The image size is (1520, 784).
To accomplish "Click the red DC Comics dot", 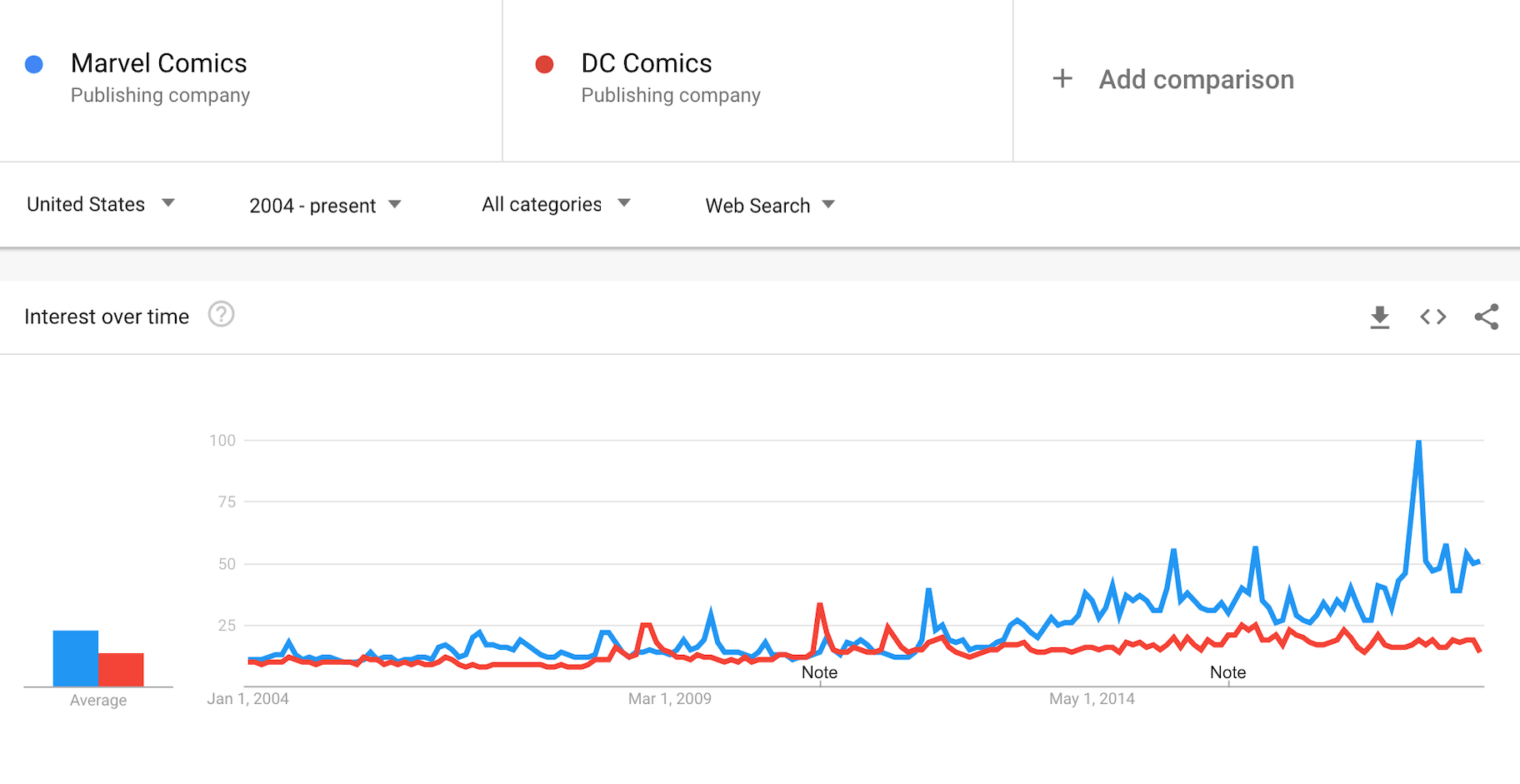I will [545, 64].
